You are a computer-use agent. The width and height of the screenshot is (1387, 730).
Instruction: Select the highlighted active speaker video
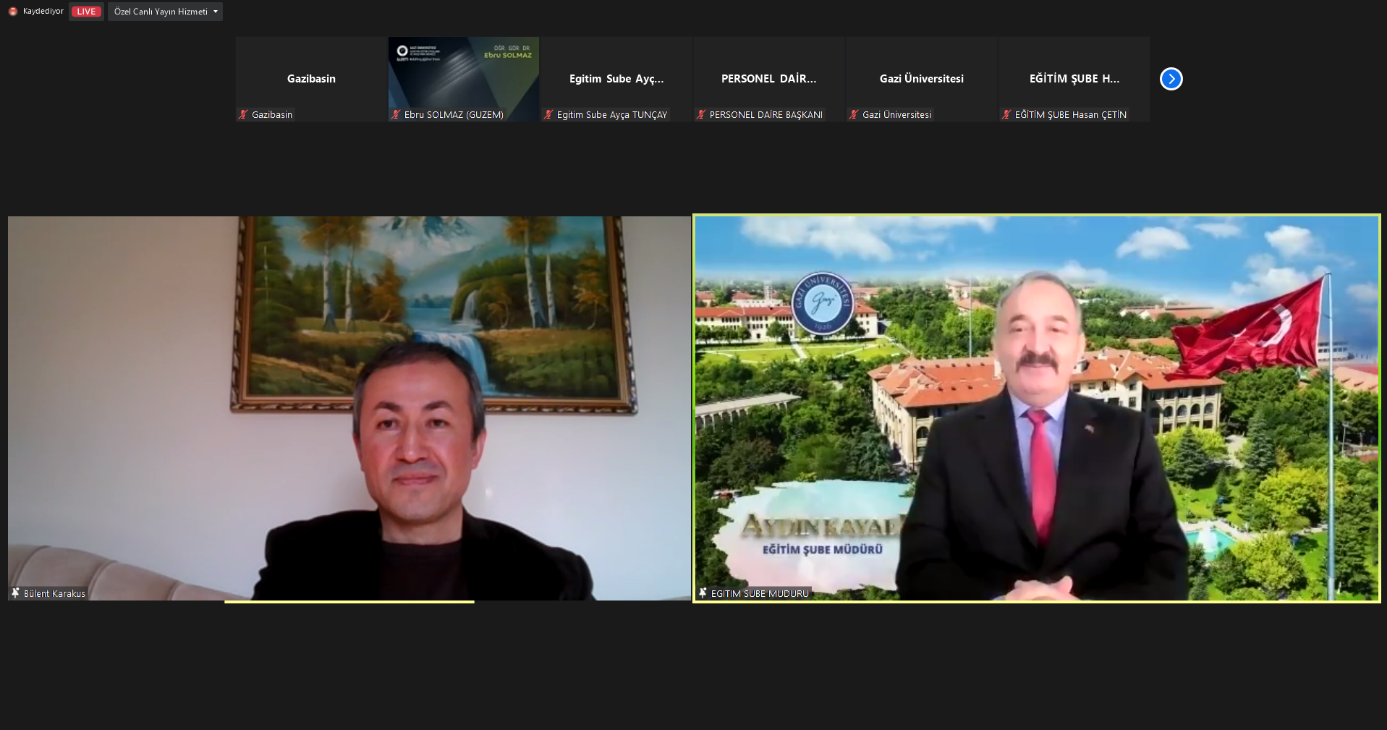(x=1037, y=408)
